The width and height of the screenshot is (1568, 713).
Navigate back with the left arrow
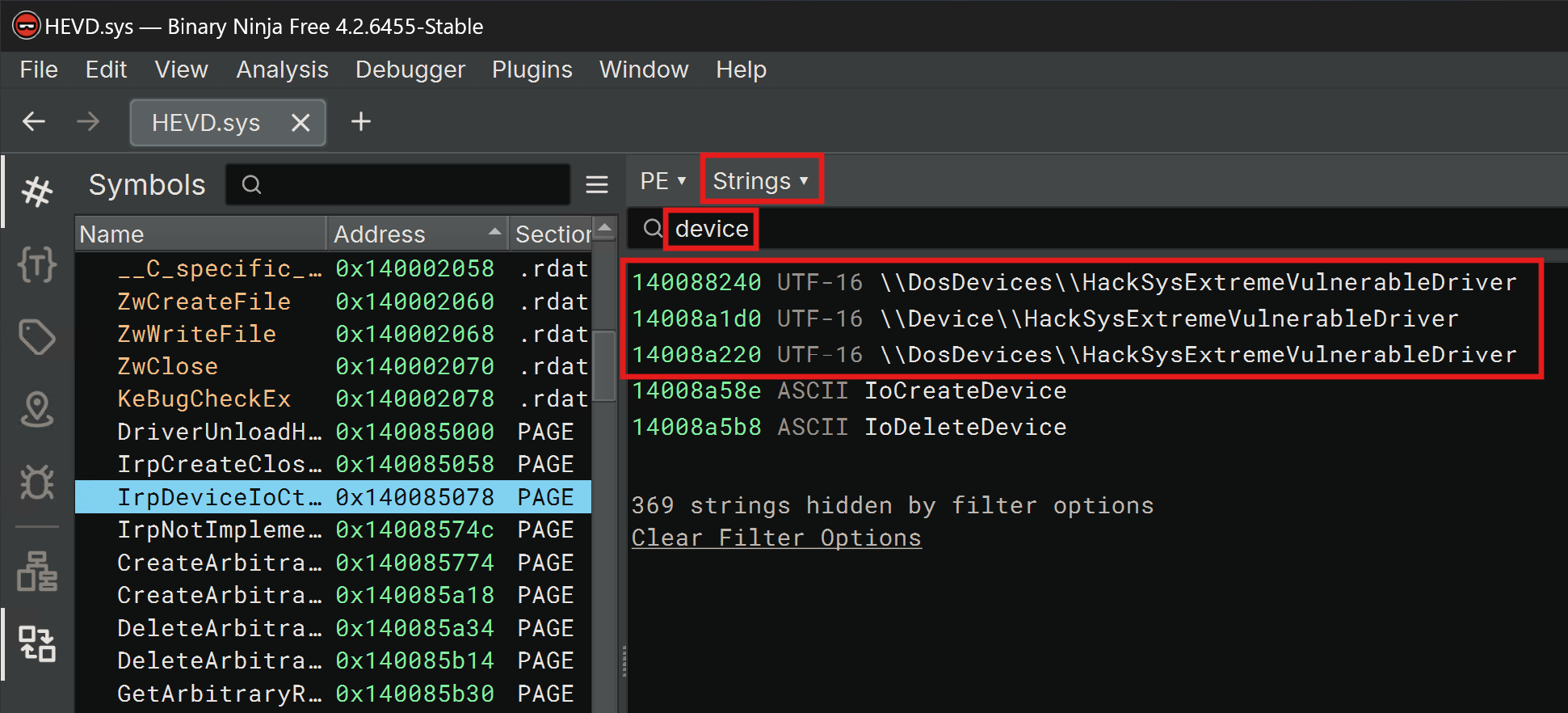coord(34,121)
